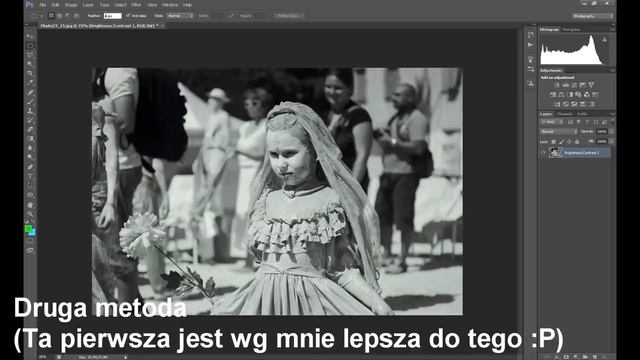Click the foreground color swatch

[29, 229]
